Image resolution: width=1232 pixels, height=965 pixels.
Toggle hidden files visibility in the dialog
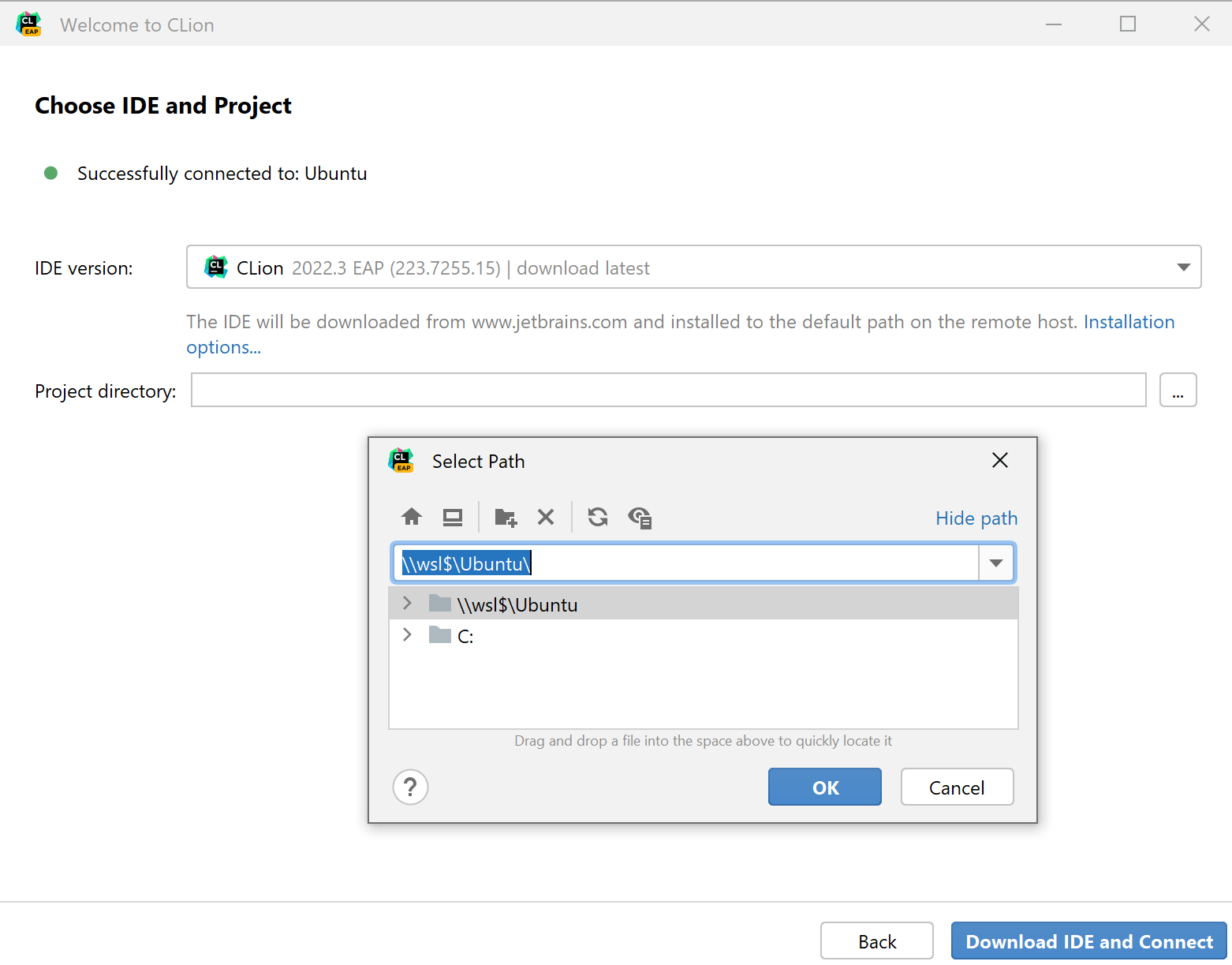(x=640, y=517)
